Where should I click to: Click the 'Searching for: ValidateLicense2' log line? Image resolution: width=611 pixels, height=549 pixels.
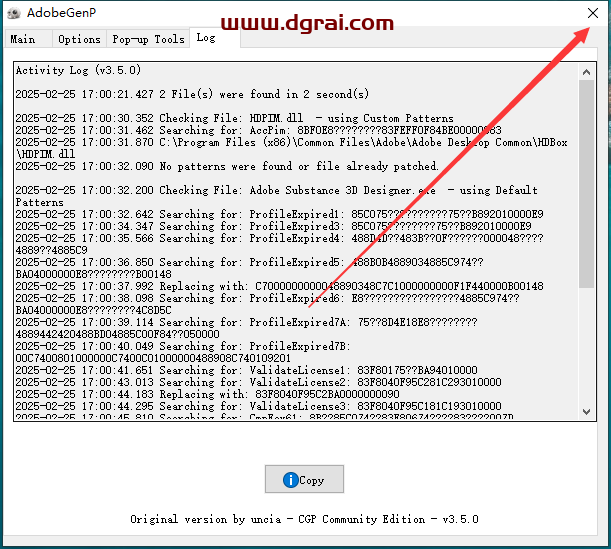(258, 382)
